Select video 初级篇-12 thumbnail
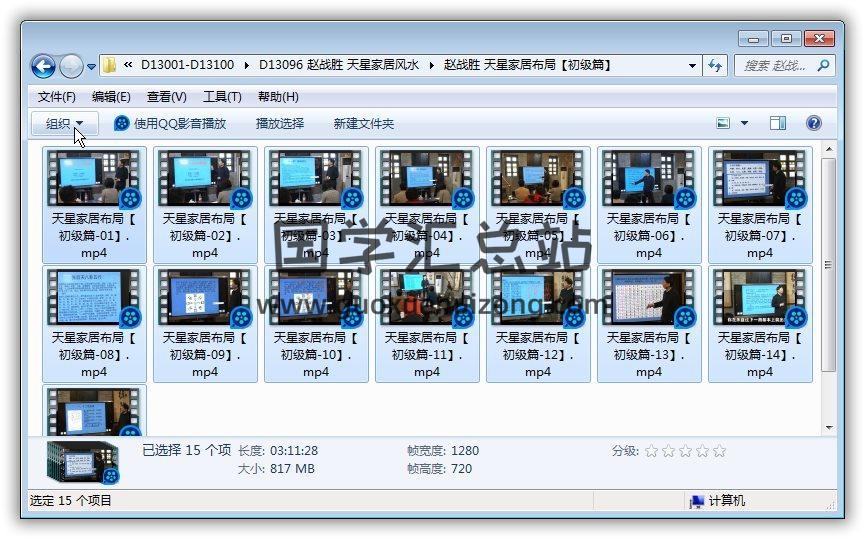Viewport: 865px width, 539px height. (538, 298)
